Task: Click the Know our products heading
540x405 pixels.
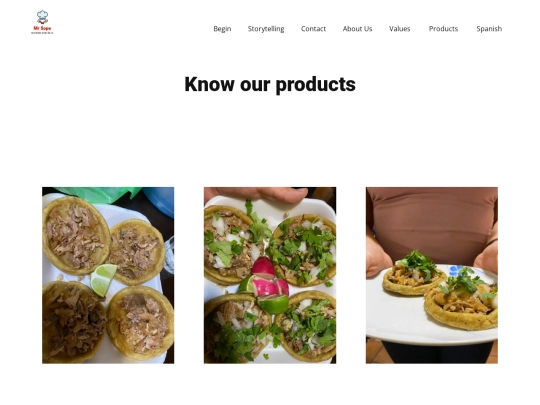Action: tap(270, 84)
